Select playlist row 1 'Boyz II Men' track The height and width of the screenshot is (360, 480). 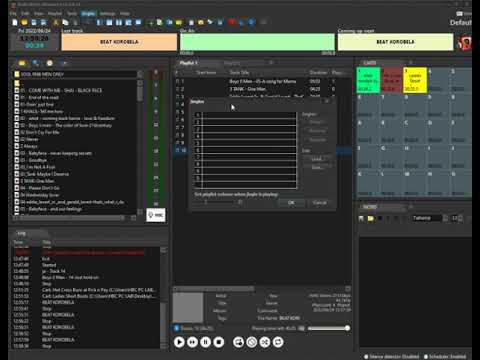[262, 81]
